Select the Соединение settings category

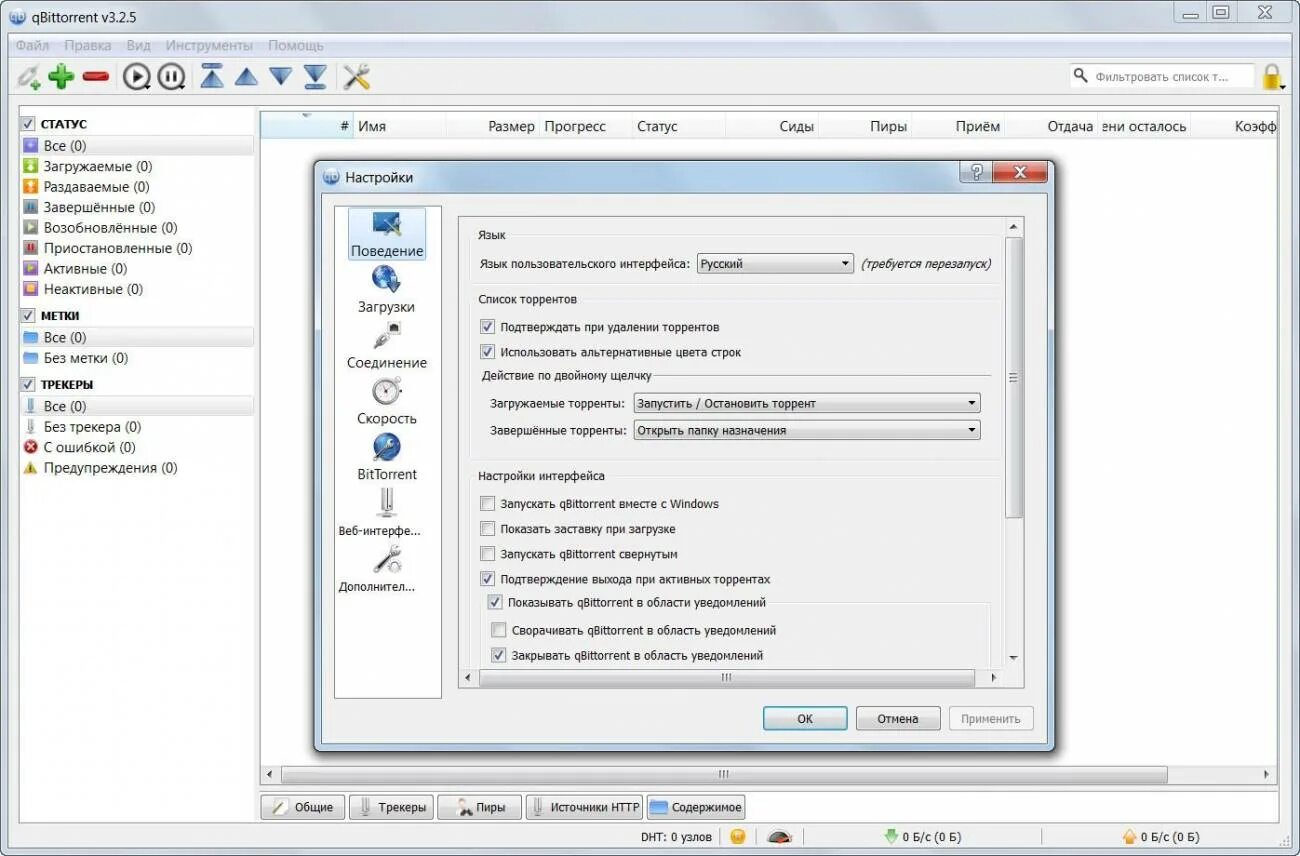387,346
